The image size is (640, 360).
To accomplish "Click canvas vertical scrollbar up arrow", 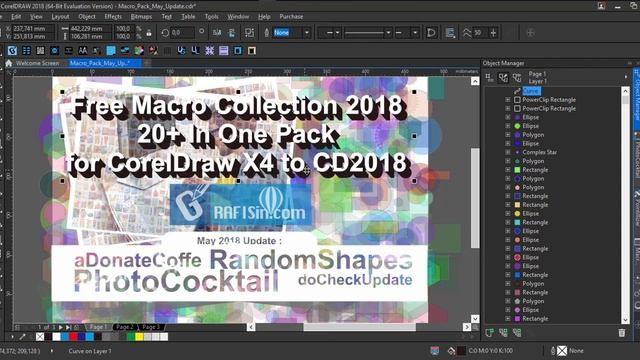I will 475,81.
